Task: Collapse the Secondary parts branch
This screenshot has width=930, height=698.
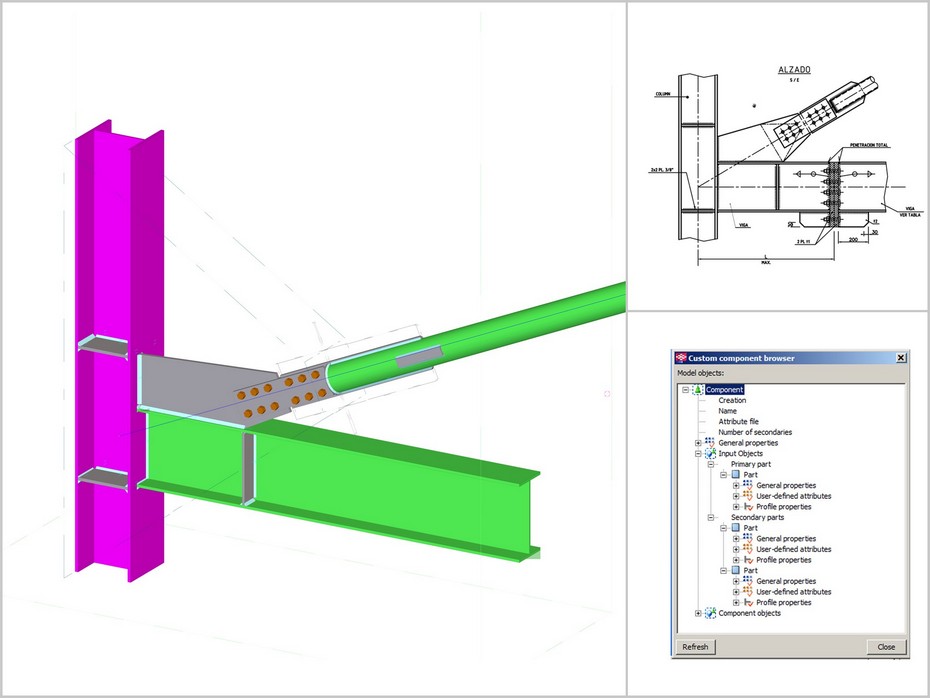Action: (x=711, y=517)
